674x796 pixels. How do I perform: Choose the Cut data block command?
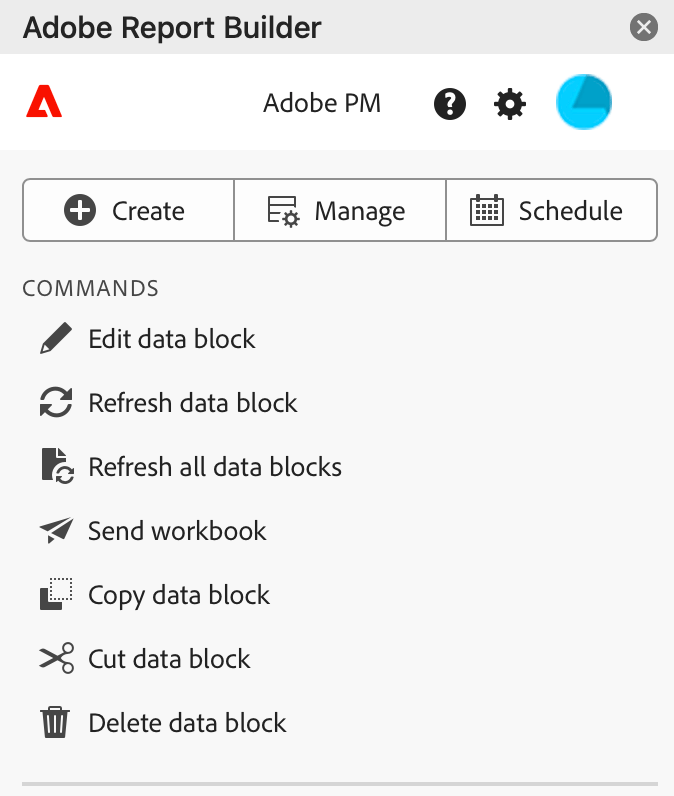[x=170, y=658]
